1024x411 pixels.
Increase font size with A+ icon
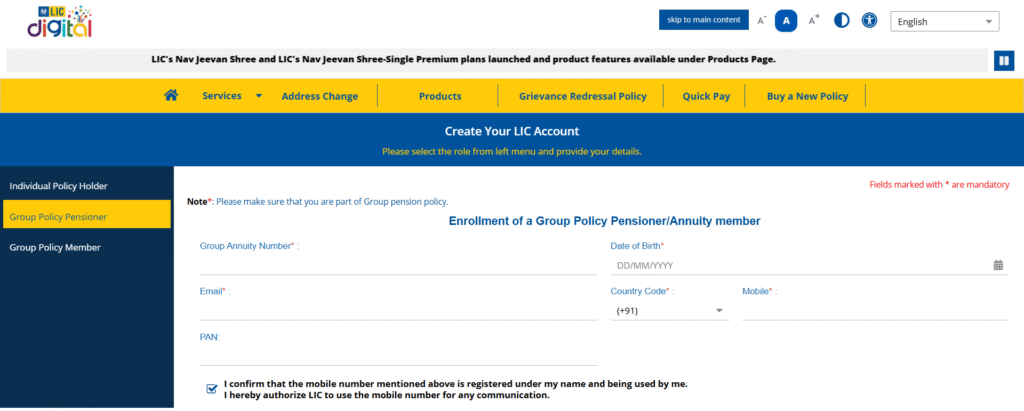[x=814, y=20]
